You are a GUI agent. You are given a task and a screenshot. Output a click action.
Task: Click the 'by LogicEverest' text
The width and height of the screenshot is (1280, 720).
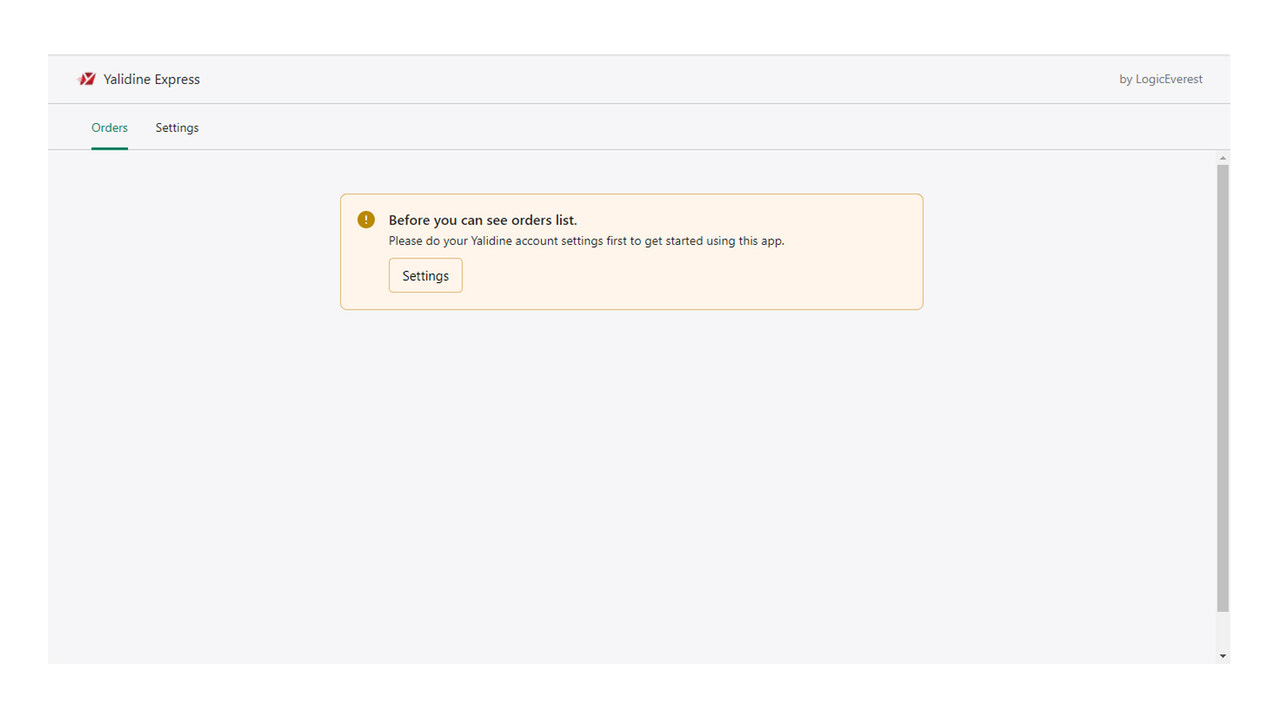1161,79
